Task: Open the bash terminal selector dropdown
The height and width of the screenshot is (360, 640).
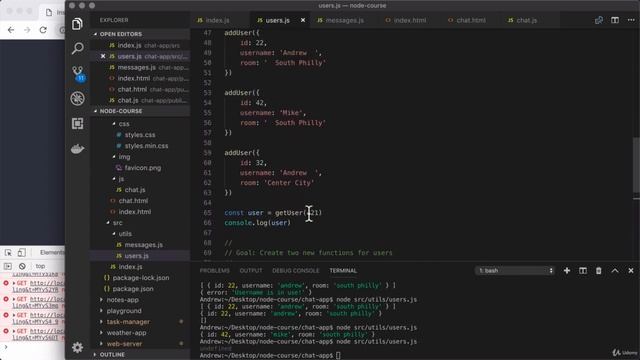Action: click(x=515, y=271)
